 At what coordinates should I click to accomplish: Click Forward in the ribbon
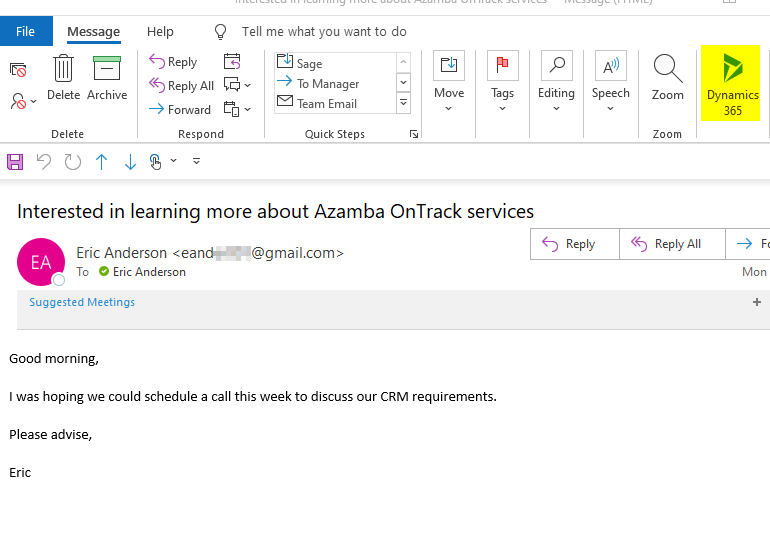[180, 109]
